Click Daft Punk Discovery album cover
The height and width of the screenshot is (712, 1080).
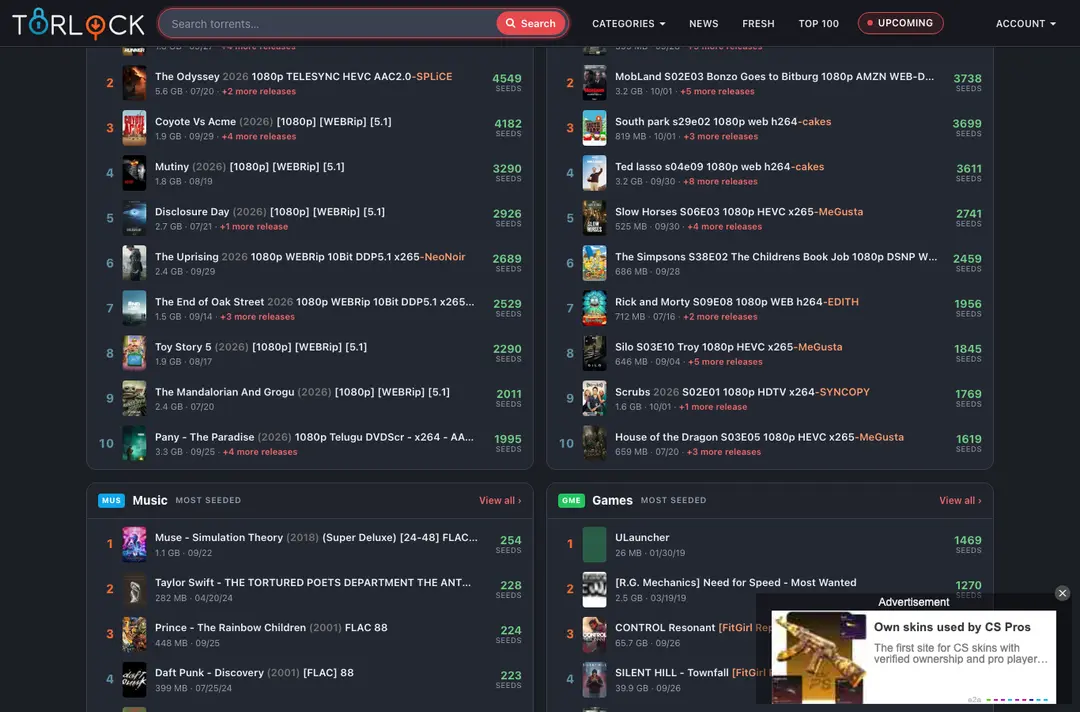tap(134, 680)
